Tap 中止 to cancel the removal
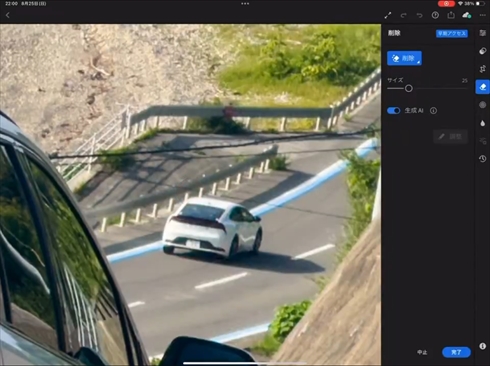The width and height of the screenshot is (490, 366). pos(422,352)
